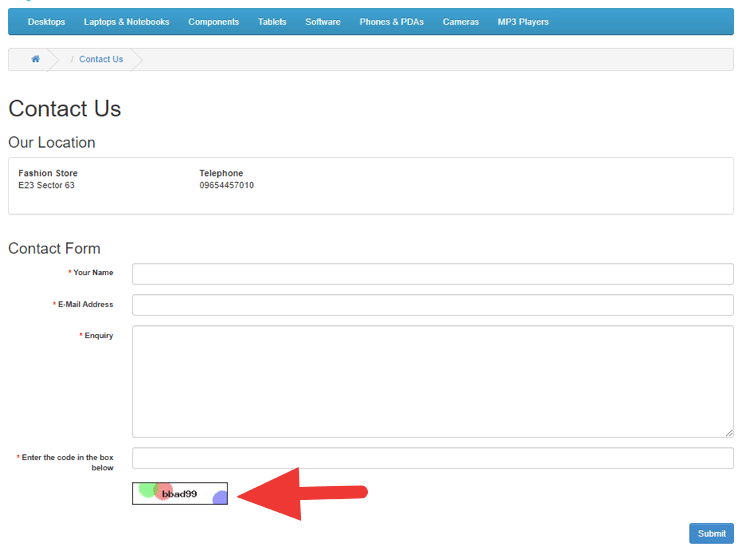Click the bbad99 captcha image

point(180,493)
